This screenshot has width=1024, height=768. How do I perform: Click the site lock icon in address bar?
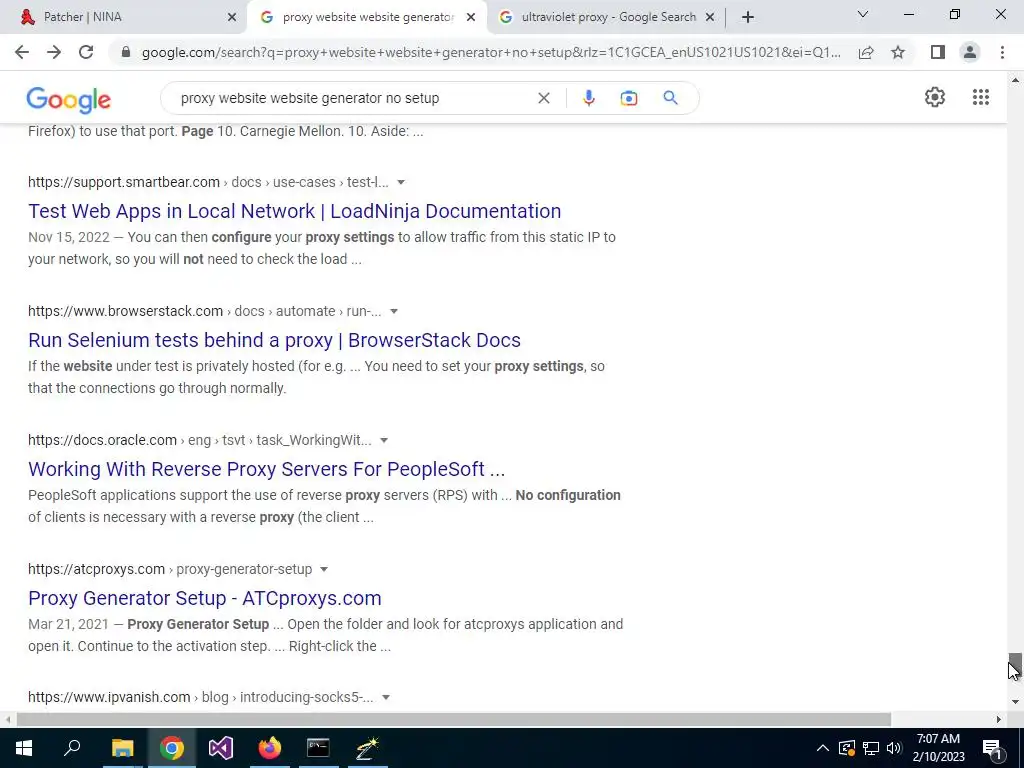tap(126, 52)
